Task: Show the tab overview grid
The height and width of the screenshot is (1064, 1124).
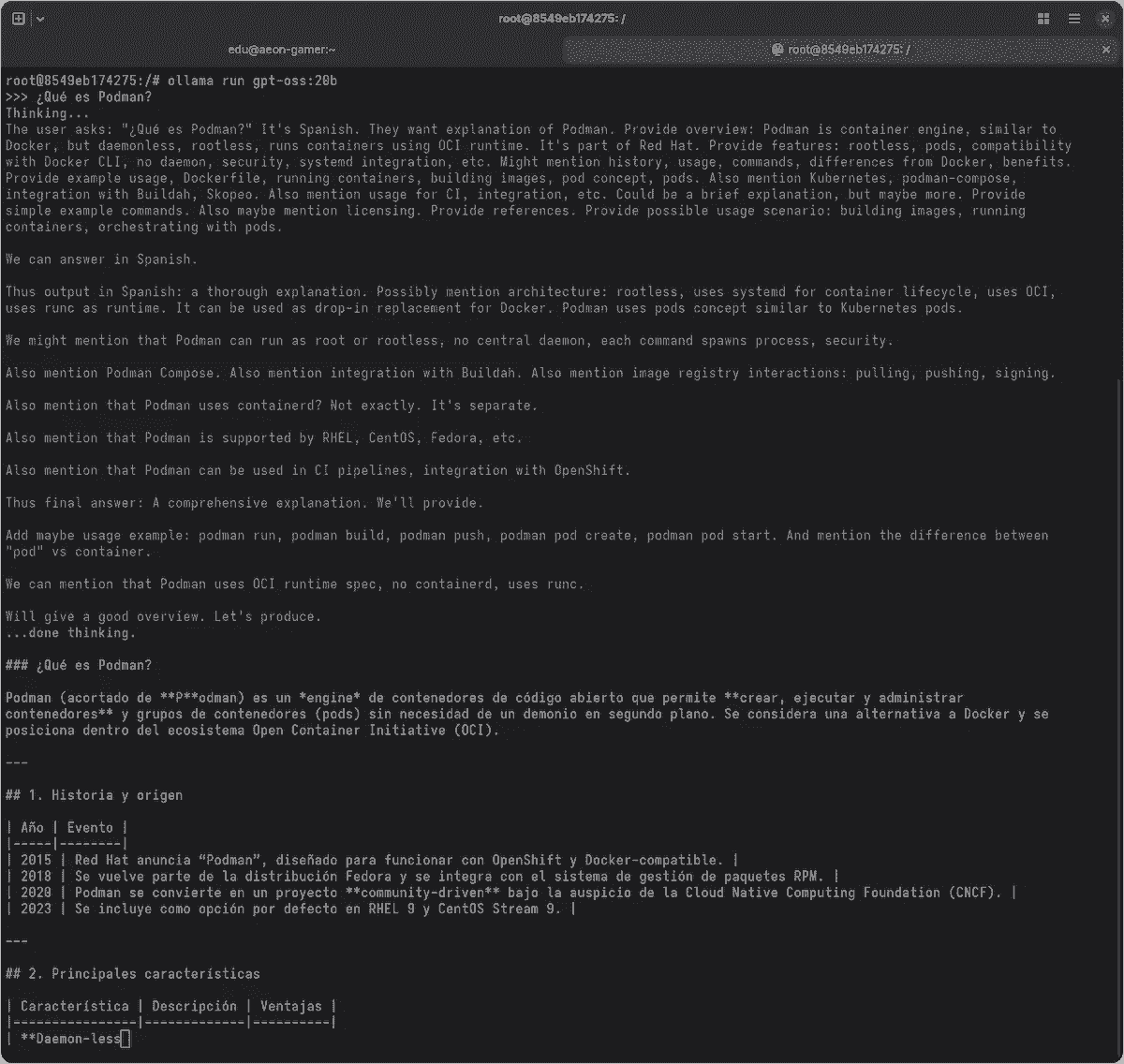Action: coord(1043,19)
